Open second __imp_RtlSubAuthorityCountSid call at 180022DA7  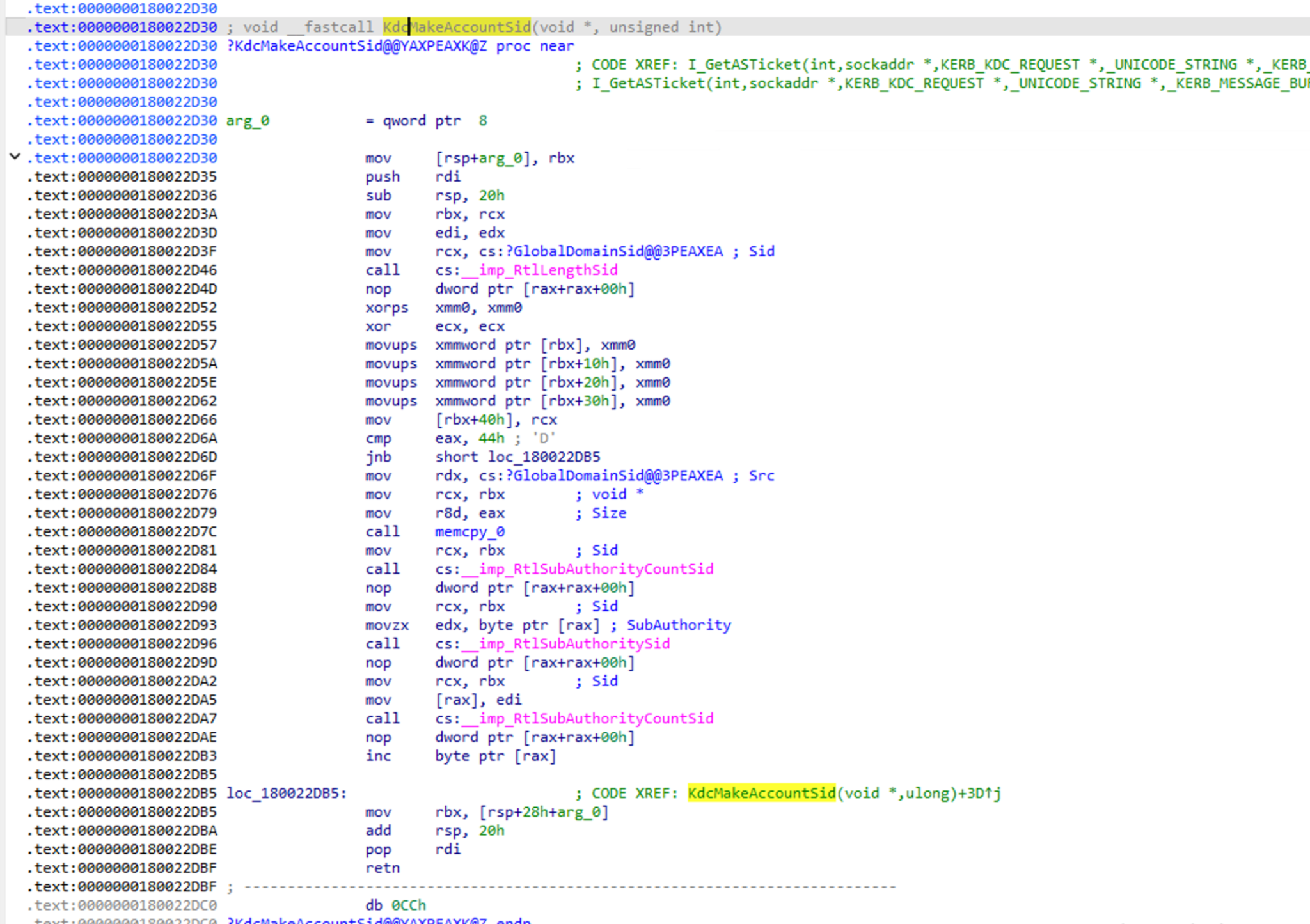pyautogui.click(x=587, y=719)
